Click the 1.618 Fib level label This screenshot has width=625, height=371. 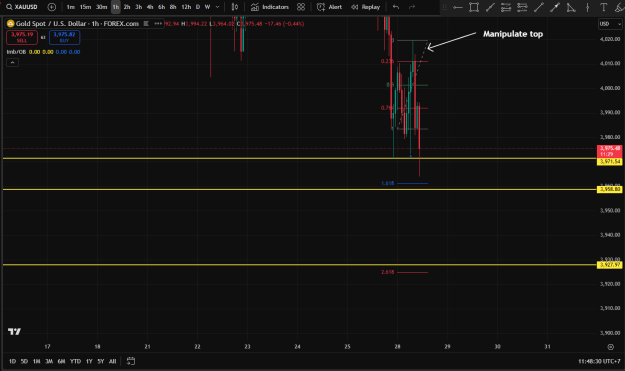(387, 183)
